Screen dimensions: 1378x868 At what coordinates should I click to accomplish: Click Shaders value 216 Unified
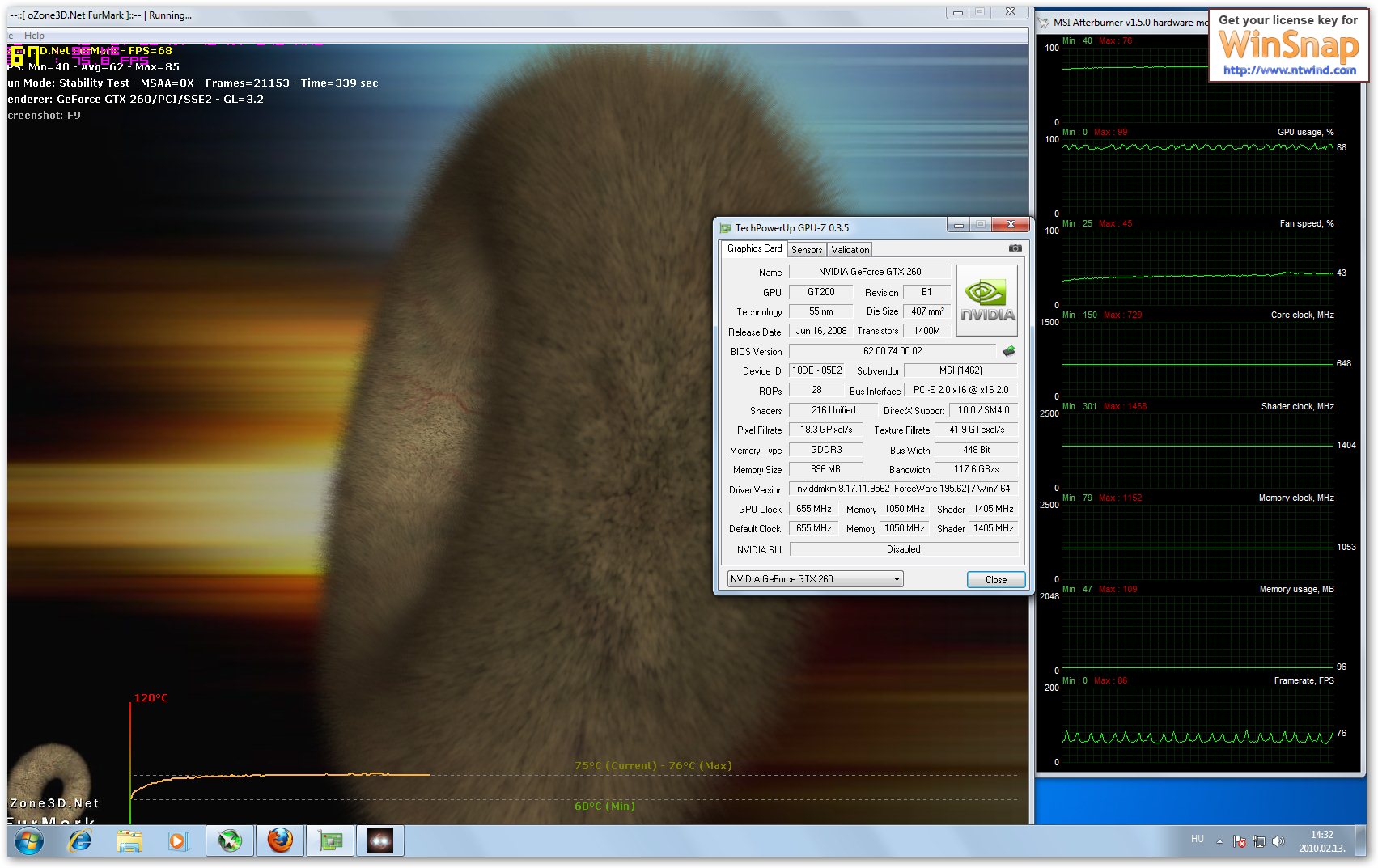click(833, 410)
